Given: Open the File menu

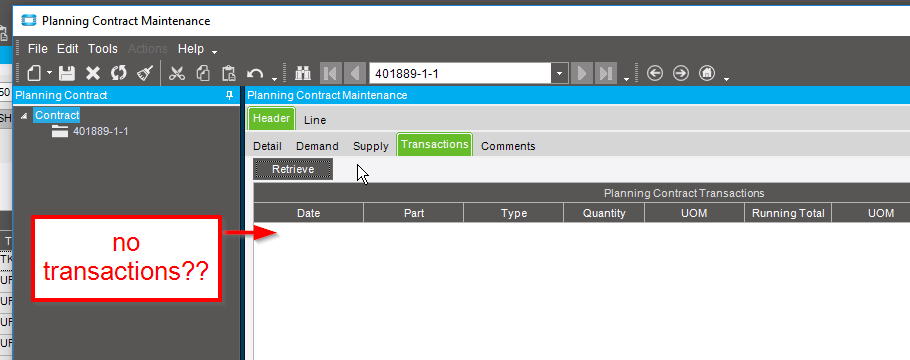Looking at the screenshot, I should 38,49.
